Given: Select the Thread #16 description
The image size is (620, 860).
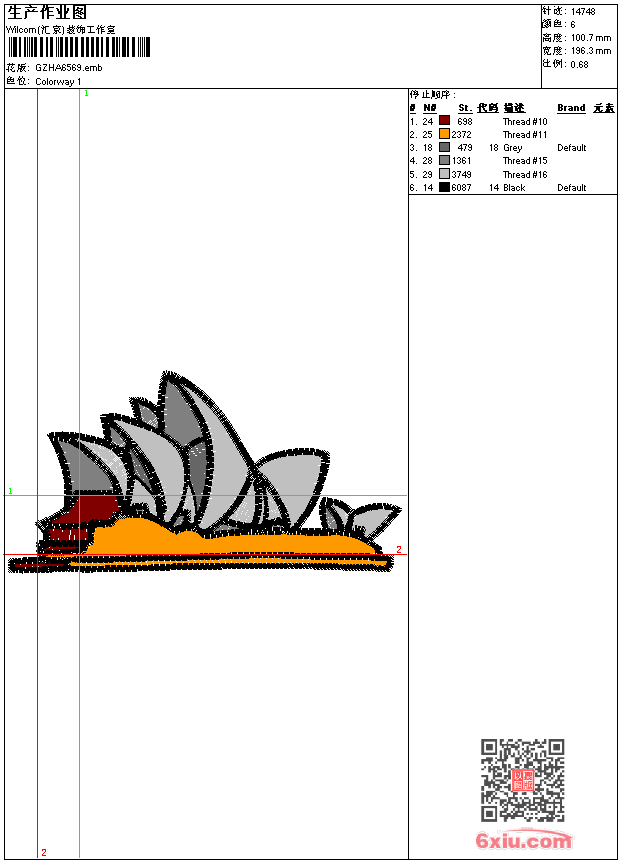Looking at the screenshot, I should tap(525, 174).
